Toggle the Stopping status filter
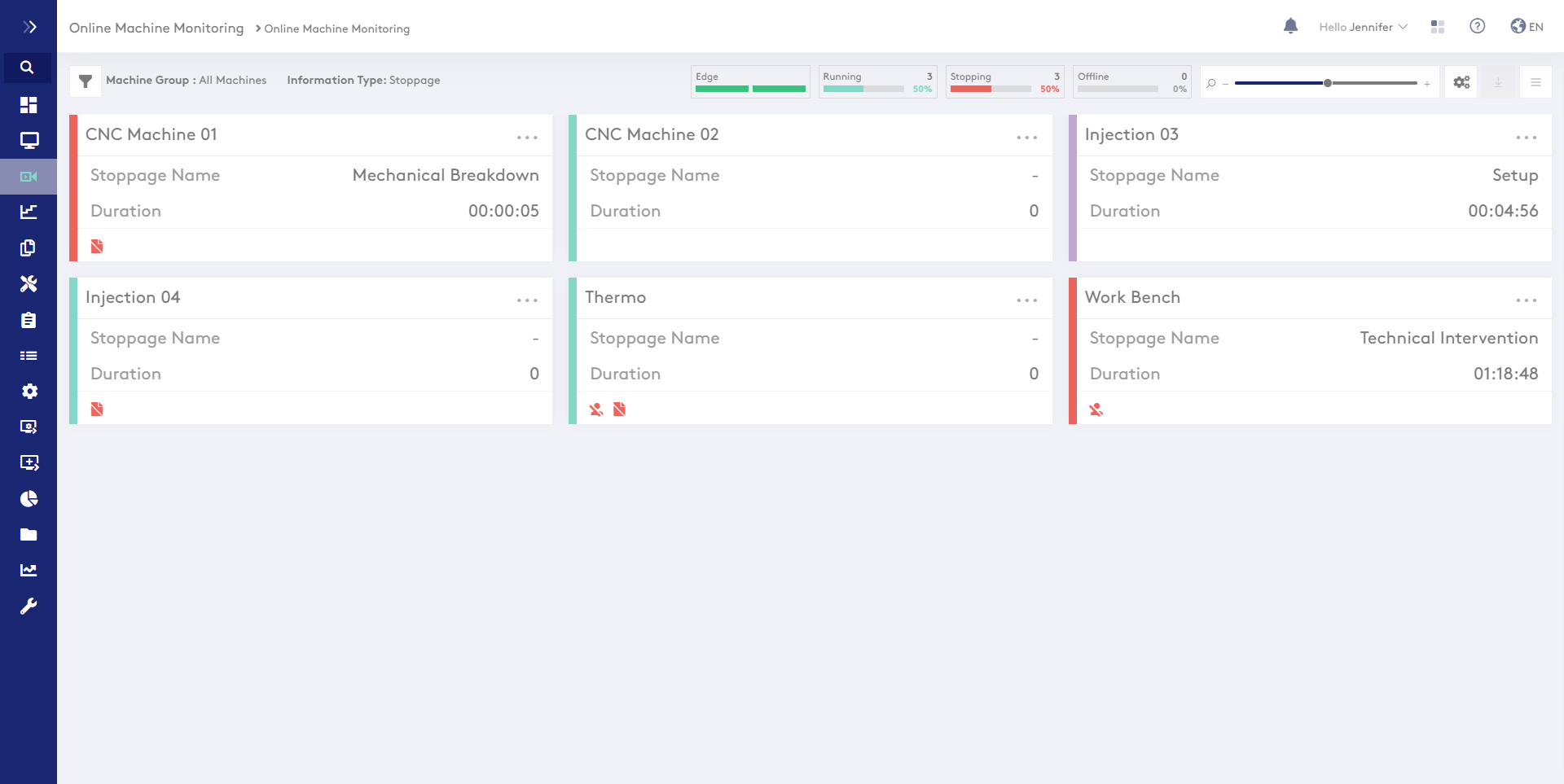This screenshot has width=1564, height=784. tap(1004, 81)
